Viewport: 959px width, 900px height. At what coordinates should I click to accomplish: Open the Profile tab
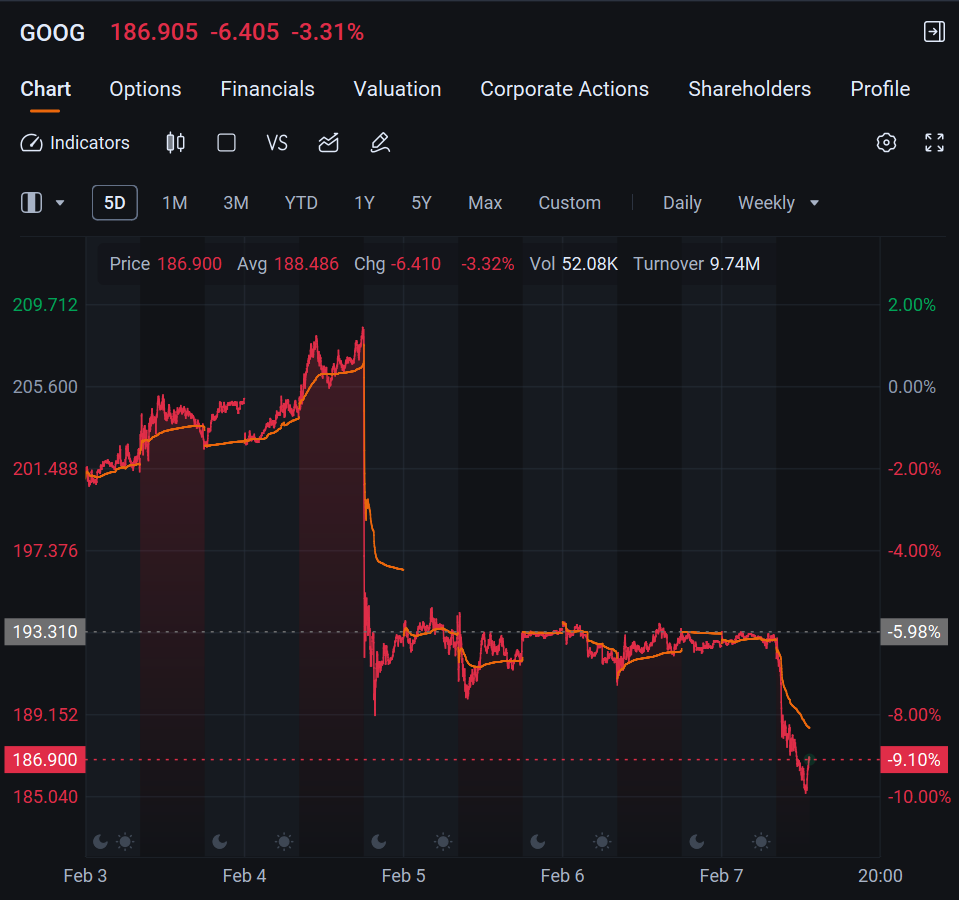(880, 89)
